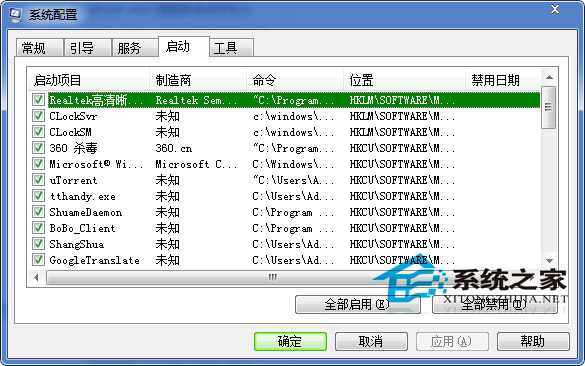The height and width of the screenshot is (366, 585).
Task: Select the GoogleTranslate entry
Action: point(95,260)
